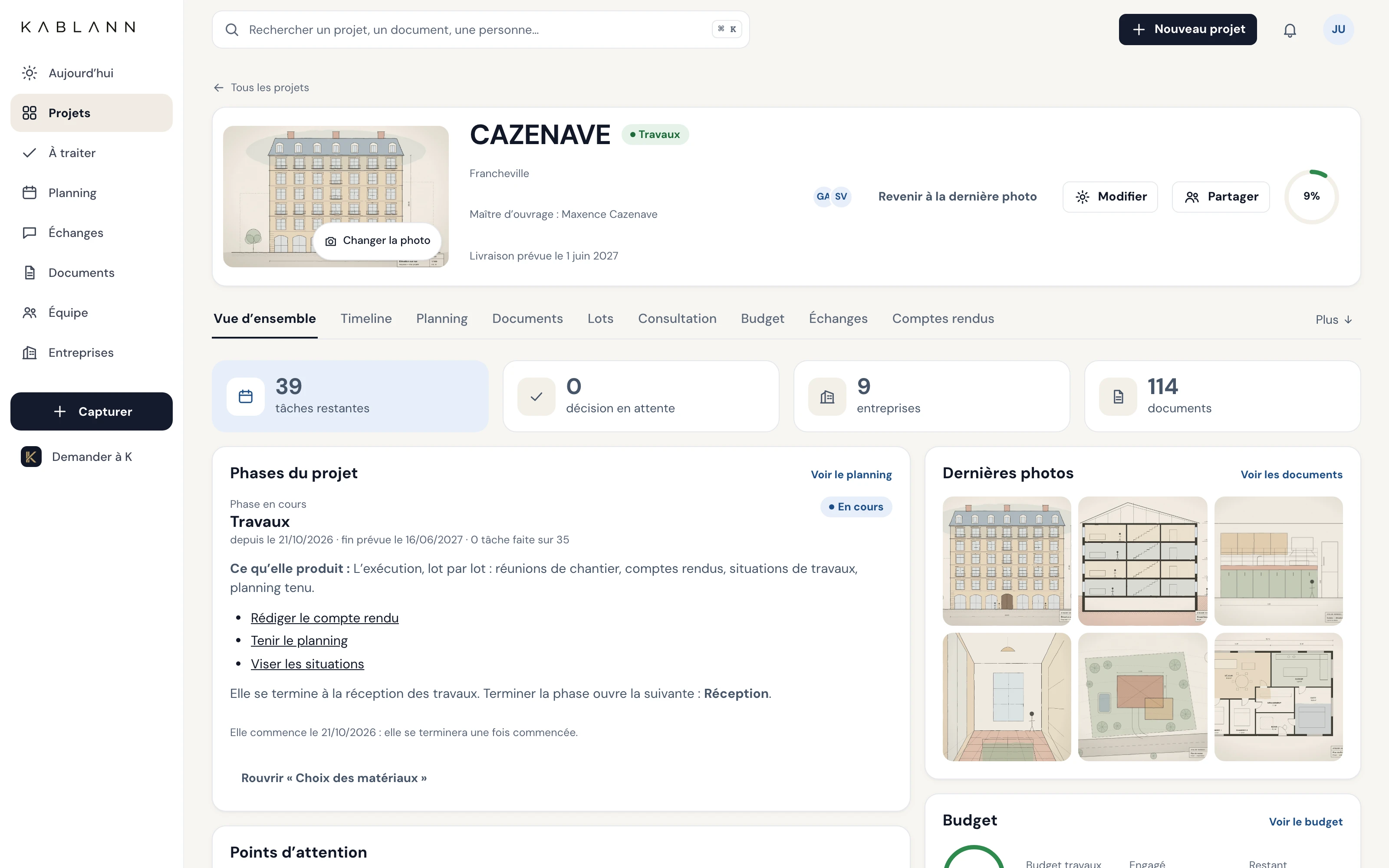Click the Demander à K assistant icon

[31, 457]
